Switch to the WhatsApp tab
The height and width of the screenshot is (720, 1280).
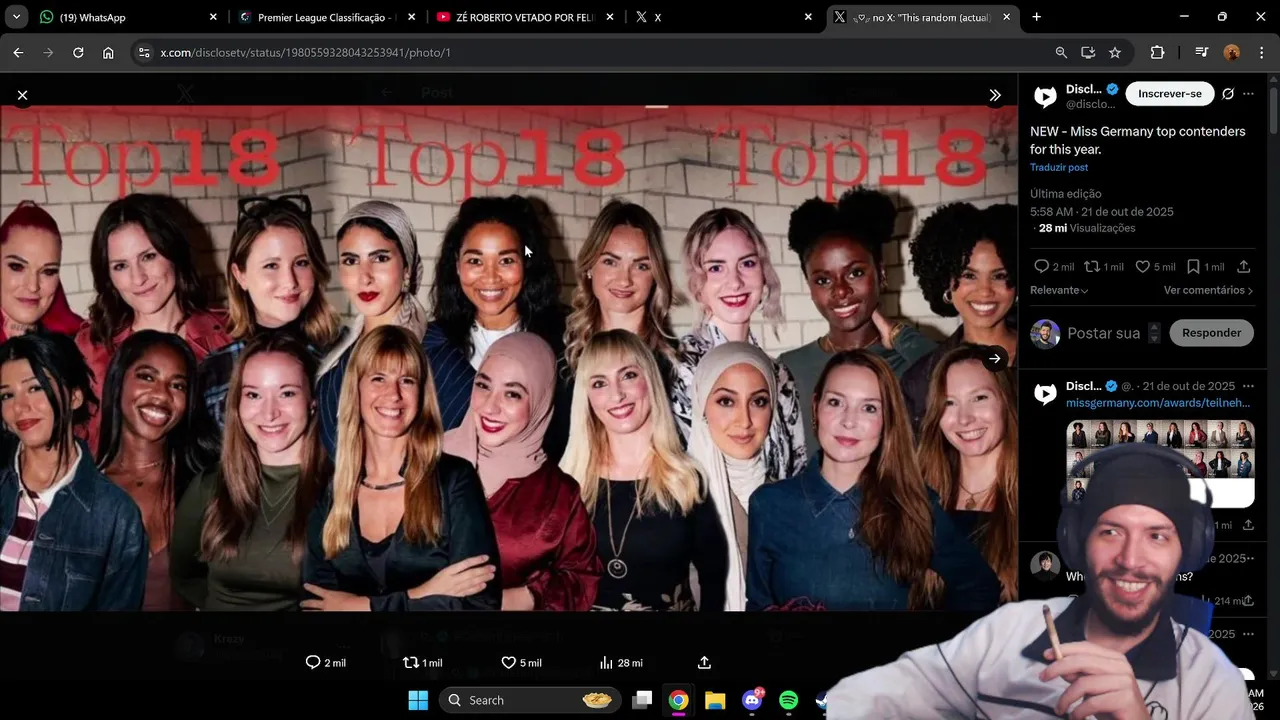[127, 17]
